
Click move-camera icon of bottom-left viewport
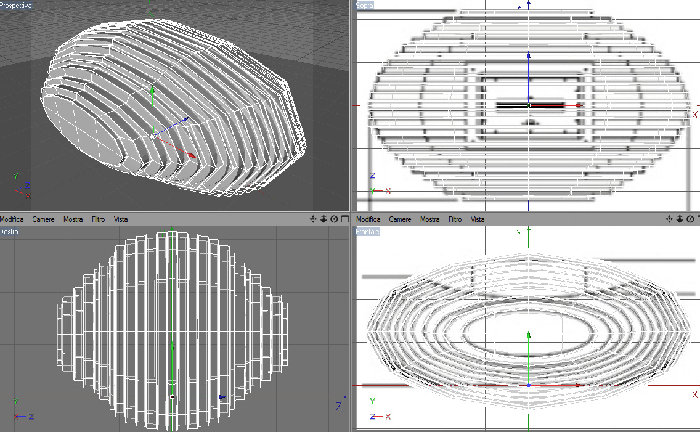[x=313, y=219]
